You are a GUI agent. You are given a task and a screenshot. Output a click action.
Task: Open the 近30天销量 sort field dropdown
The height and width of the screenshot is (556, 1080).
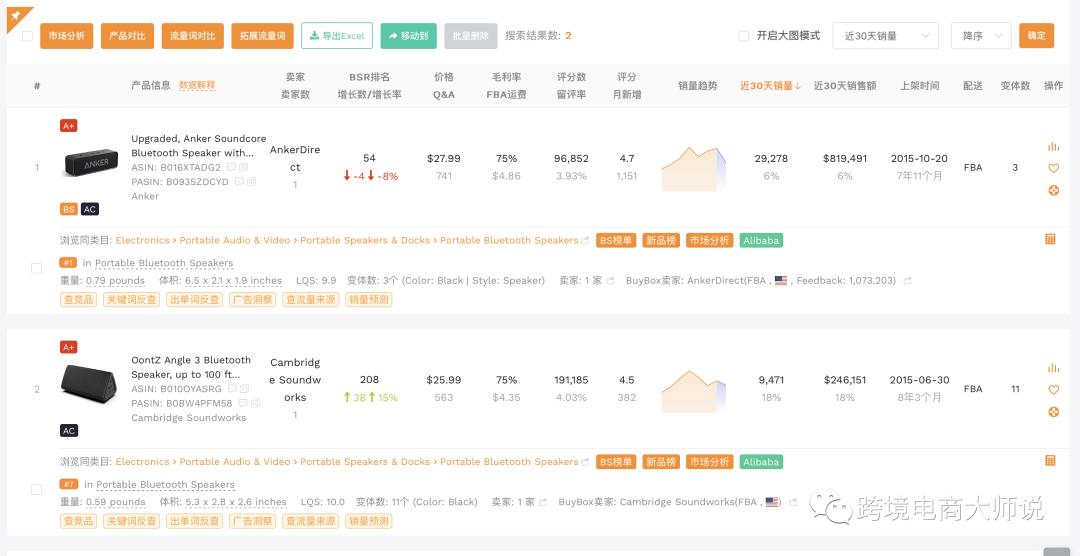pyautogui.click(x=885, y=36)
